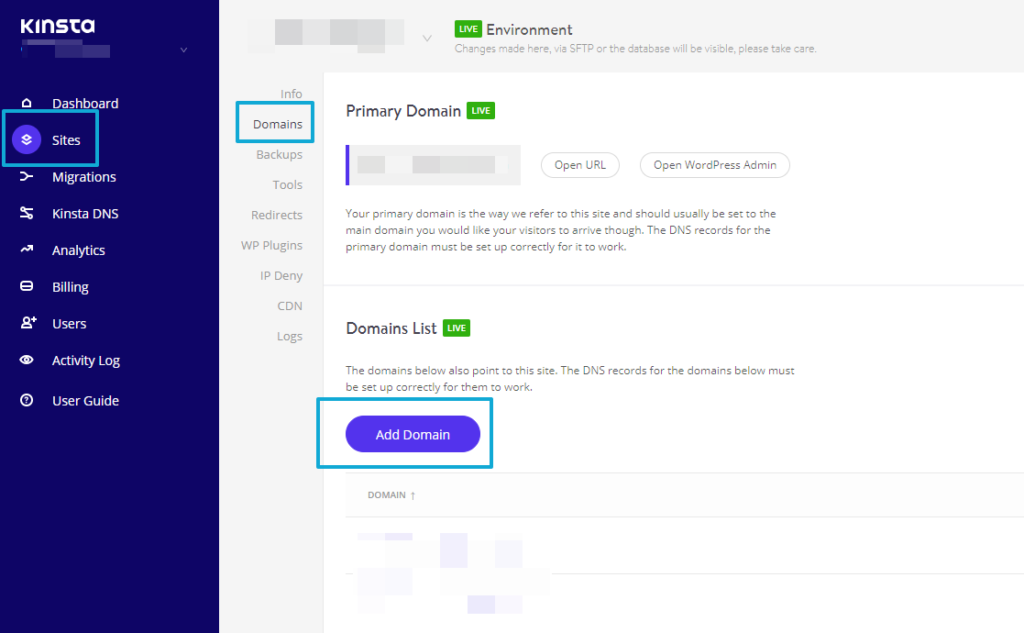Click the Migrations icon
Viewport: 1024px width, 633px height.
tap(26, 176)
